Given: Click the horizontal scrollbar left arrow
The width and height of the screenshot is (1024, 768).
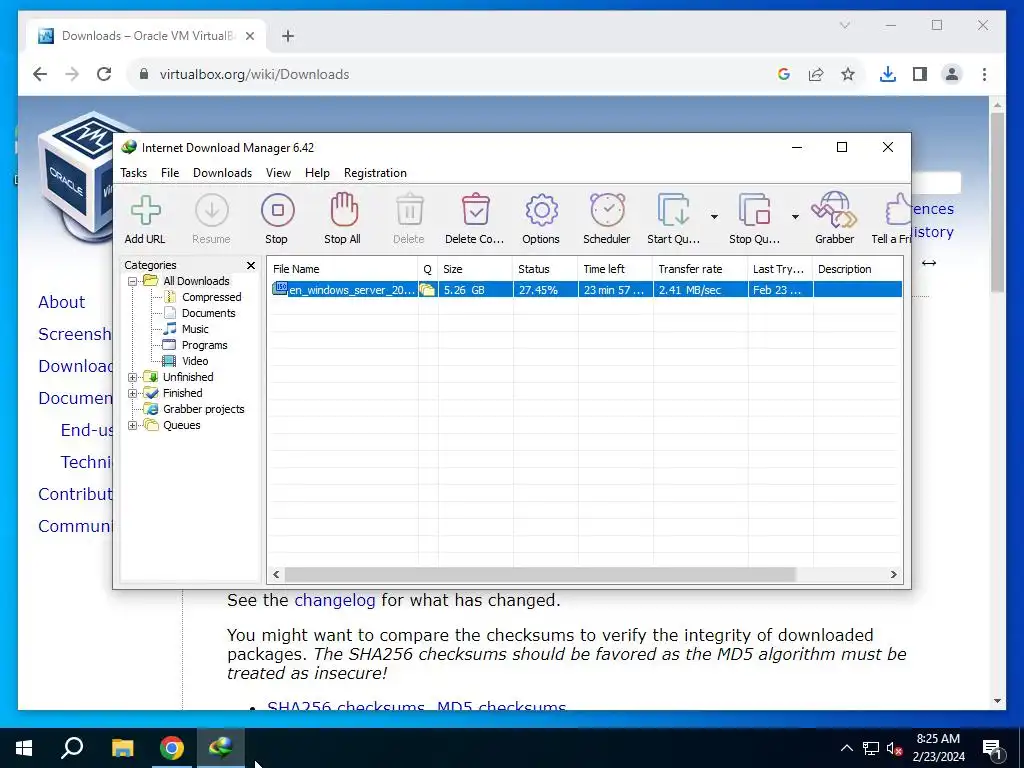Looking at the screenshot, I should pyautogui.click(x=276, y=575).
